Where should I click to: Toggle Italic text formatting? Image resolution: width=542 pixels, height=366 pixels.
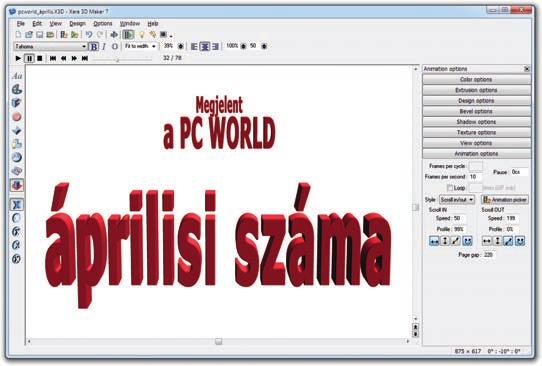104,46
